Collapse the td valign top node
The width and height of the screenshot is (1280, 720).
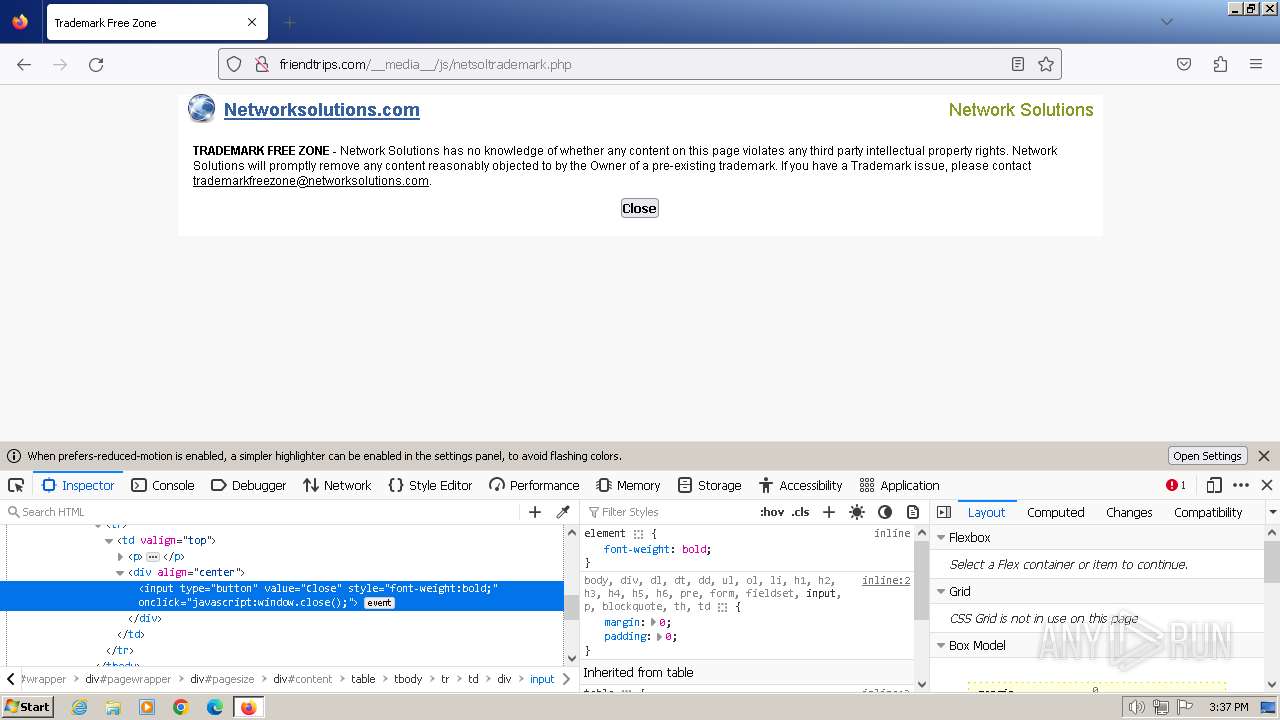[109, 541]
